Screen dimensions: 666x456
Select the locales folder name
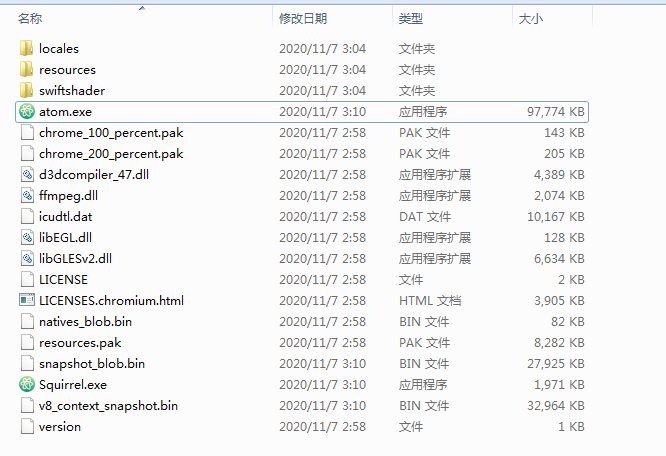click(x=59, y=48)
